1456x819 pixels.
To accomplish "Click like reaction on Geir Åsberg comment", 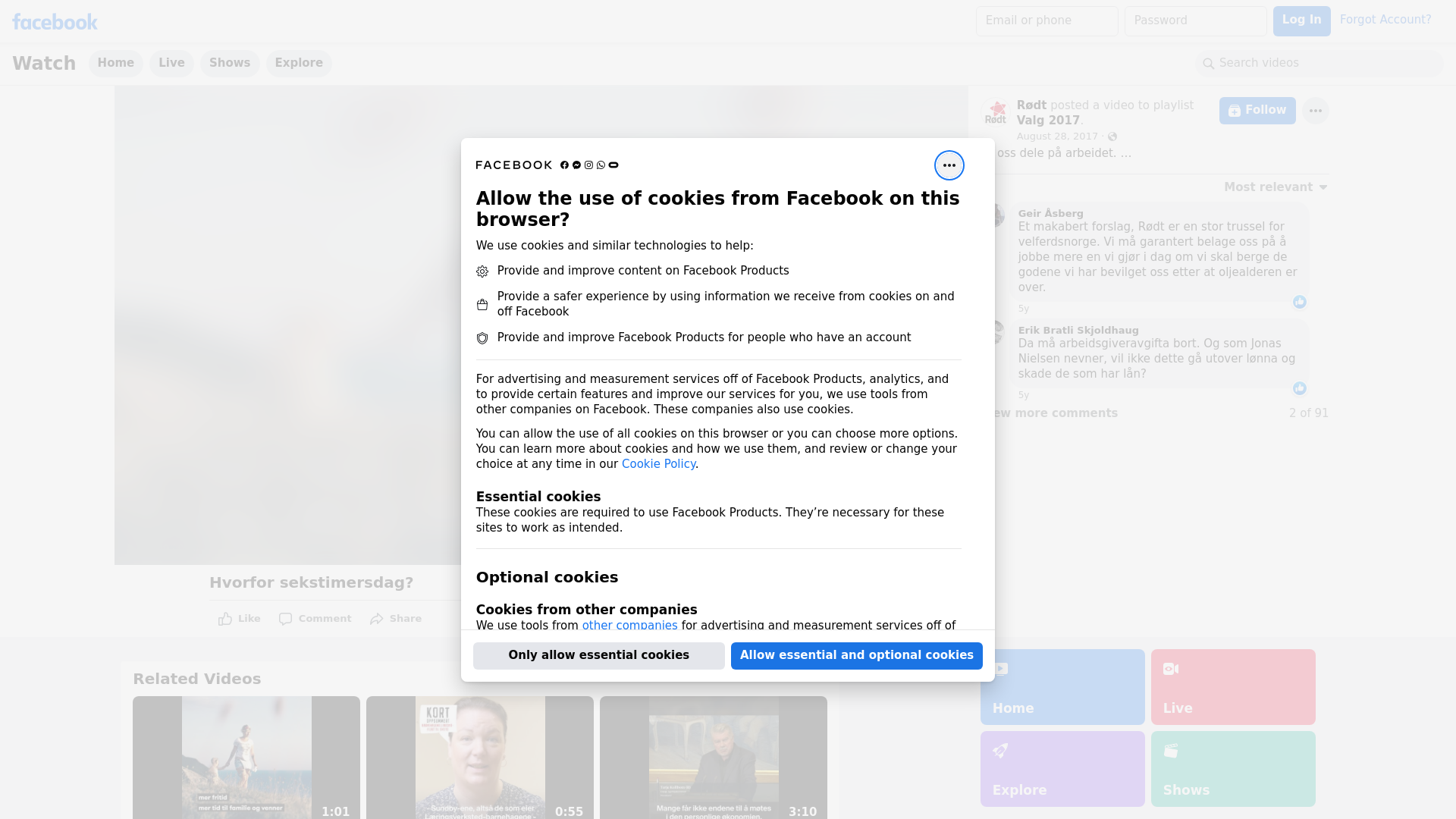I will click(x=1299, y=302).
